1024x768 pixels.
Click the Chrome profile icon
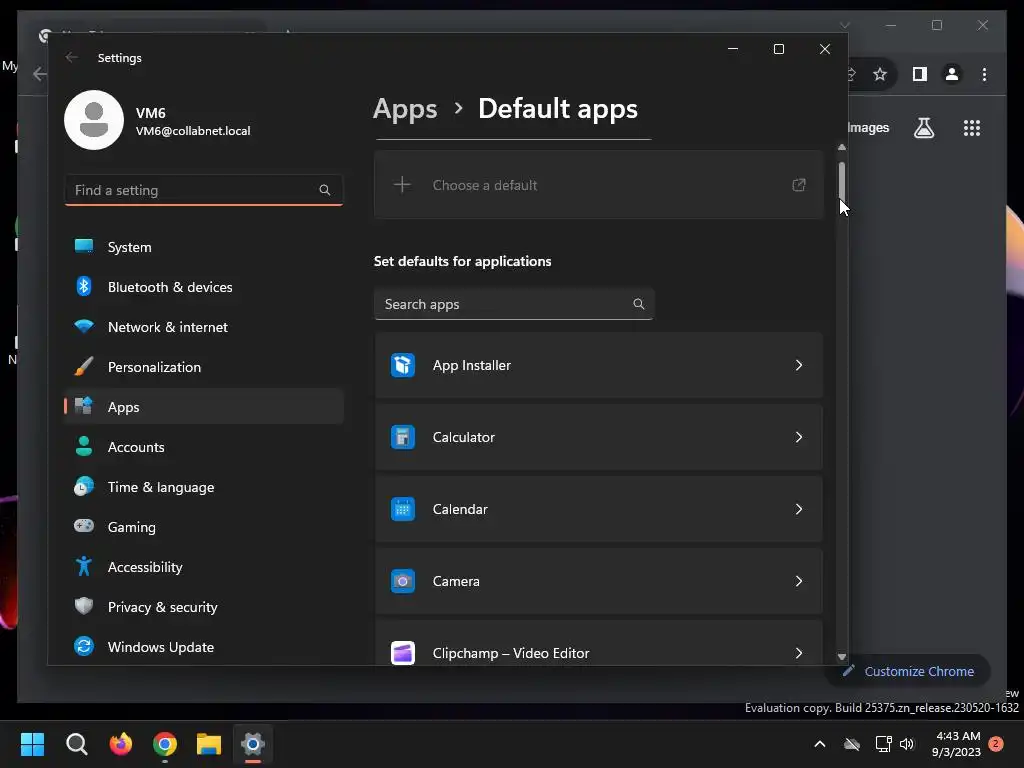pos(952,74)
